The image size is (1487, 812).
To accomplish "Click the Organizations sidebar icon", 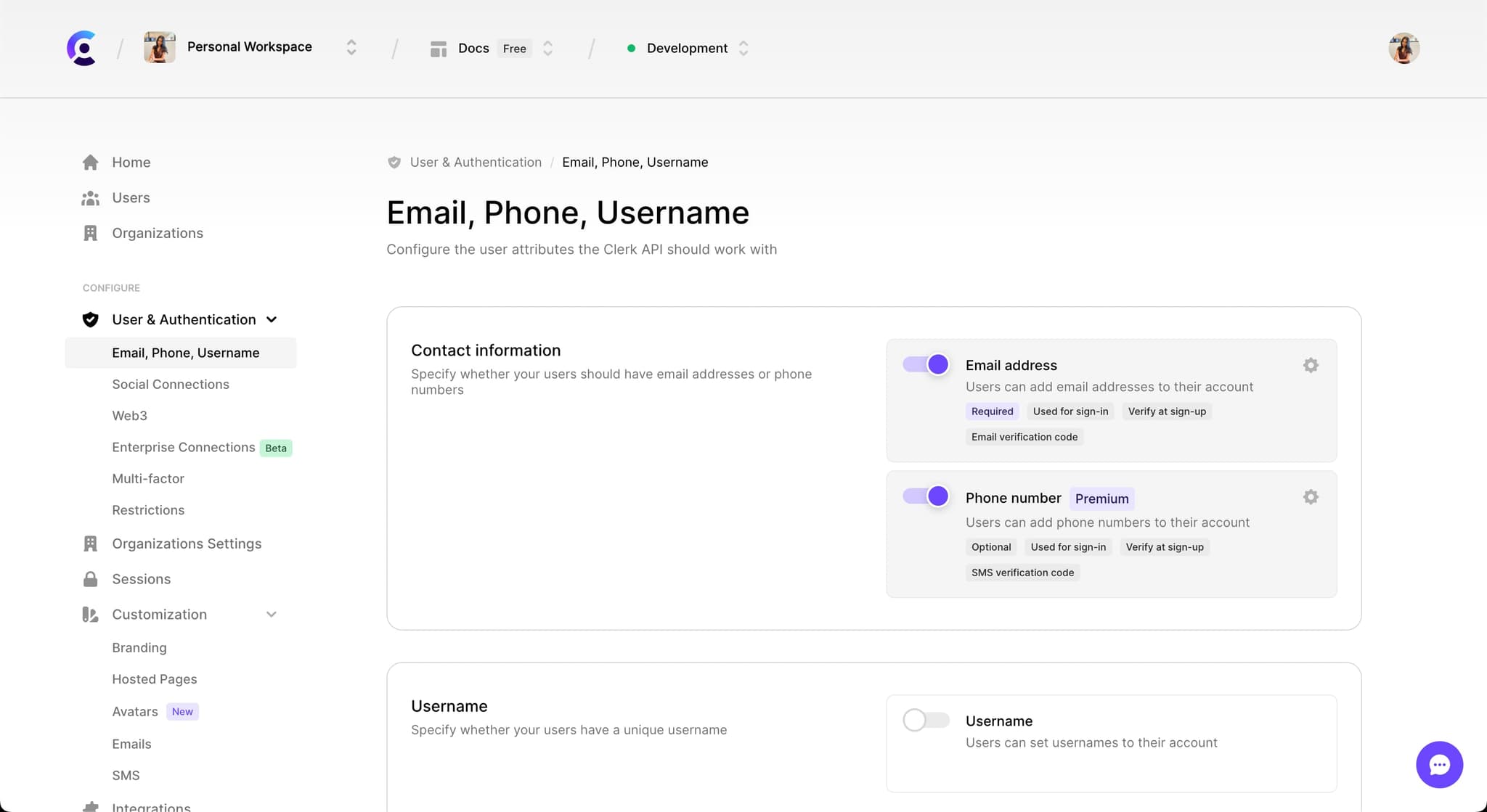I will [x=91, y=232].
